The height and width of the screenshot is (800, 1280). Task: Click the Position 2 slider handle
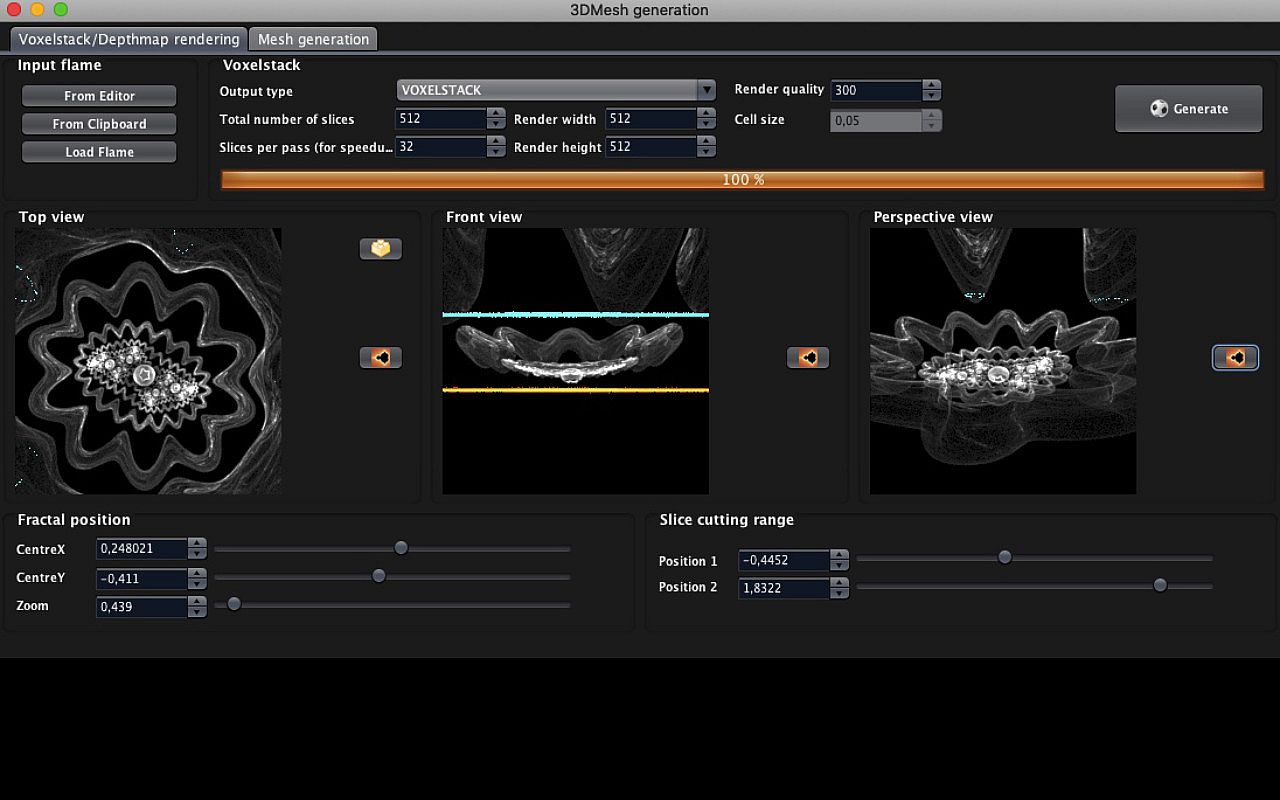click(x=1160, y=585)
